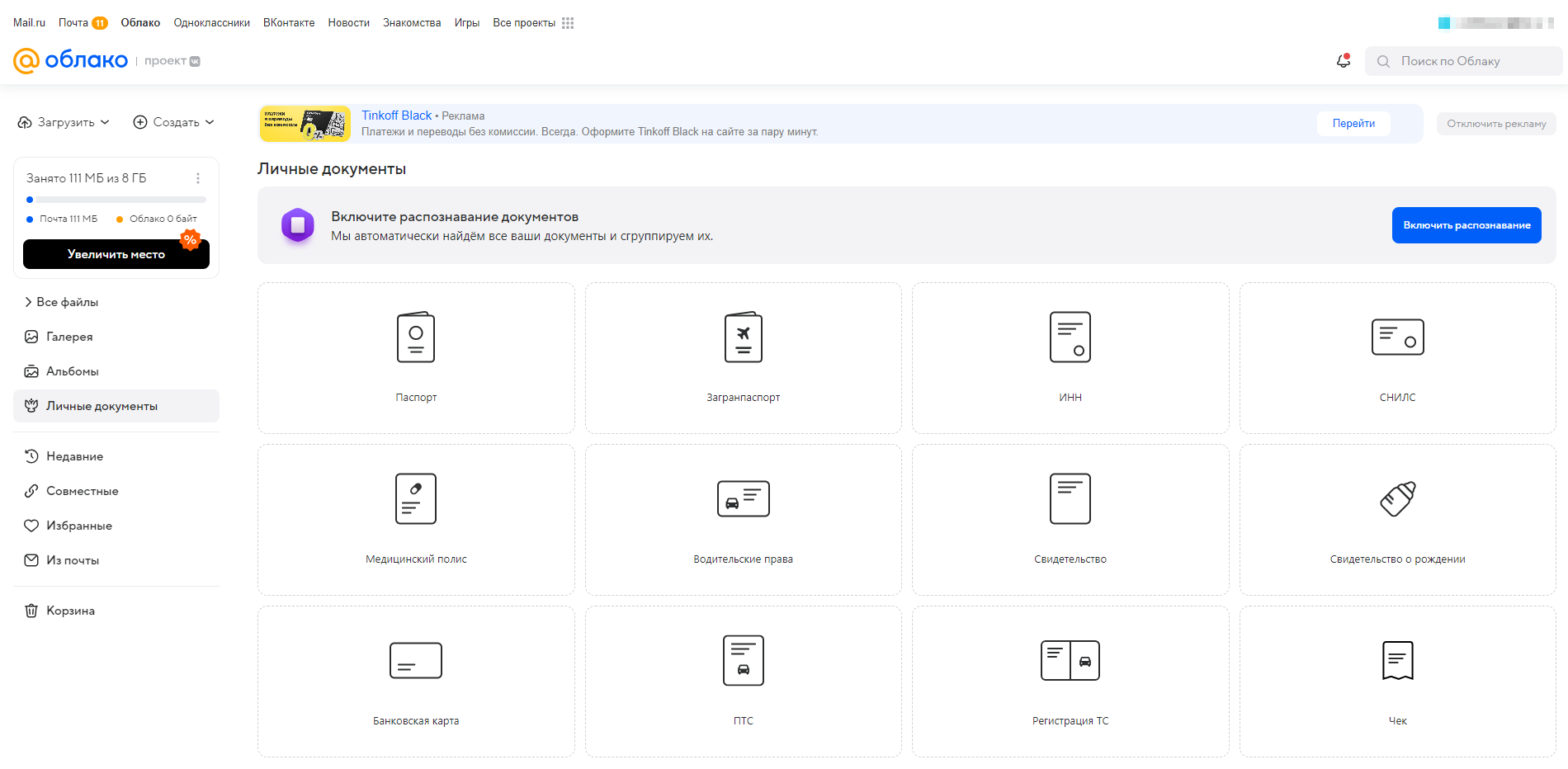The image size is (1568, 769).
Task: Select the ИНН document icon
Action: [x=1070, y=337]
